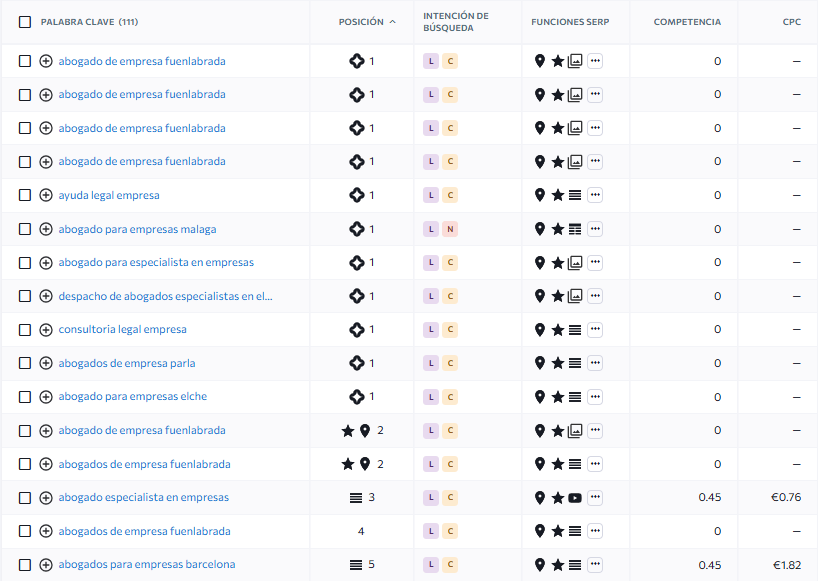The width and height of the screenshot is (818, 581).
Task: Click the CPC column header
Action: point(791,22)
